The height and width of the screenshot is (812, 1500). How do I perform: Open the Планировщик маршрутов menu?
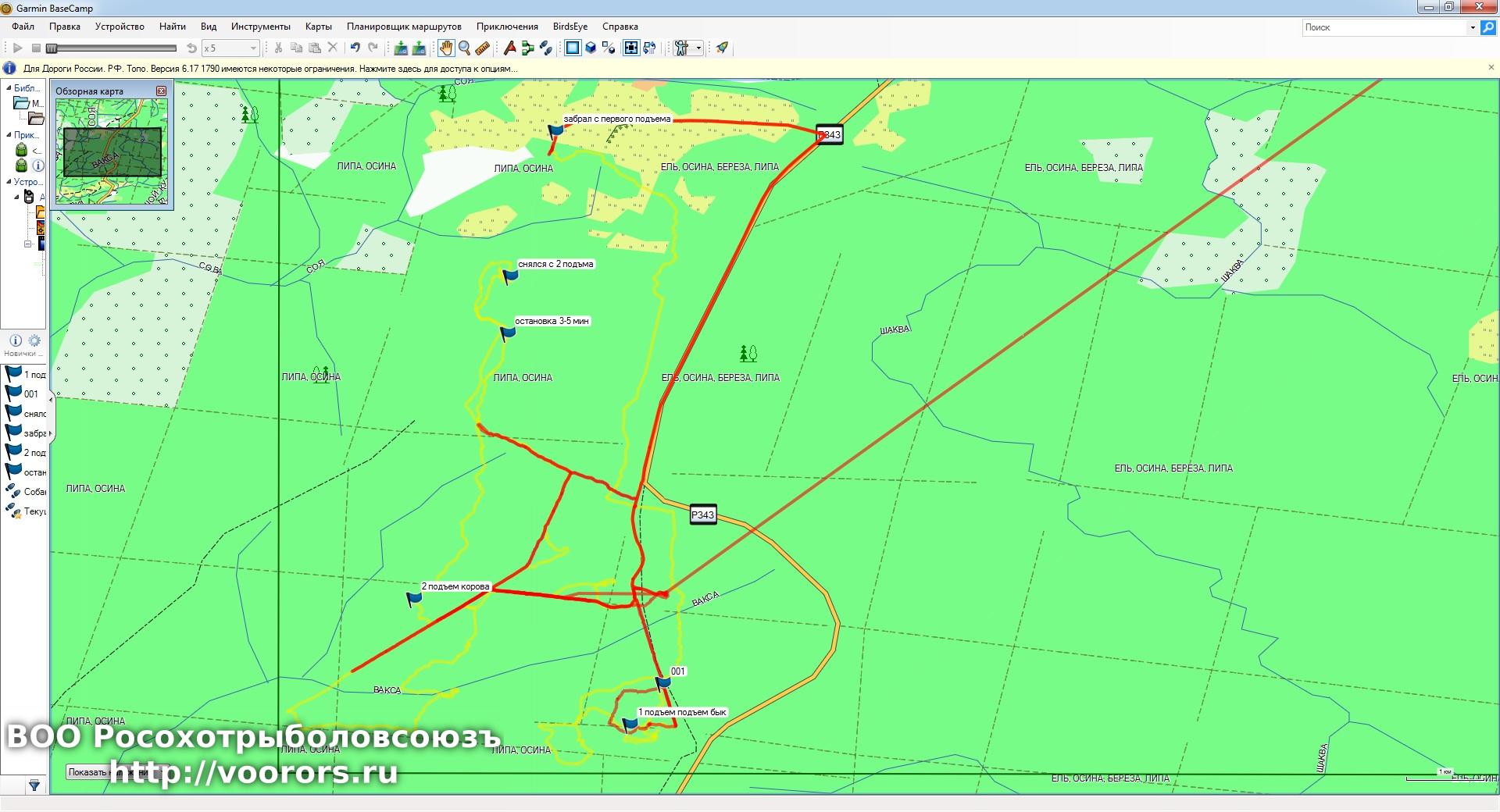click(404, 27)
